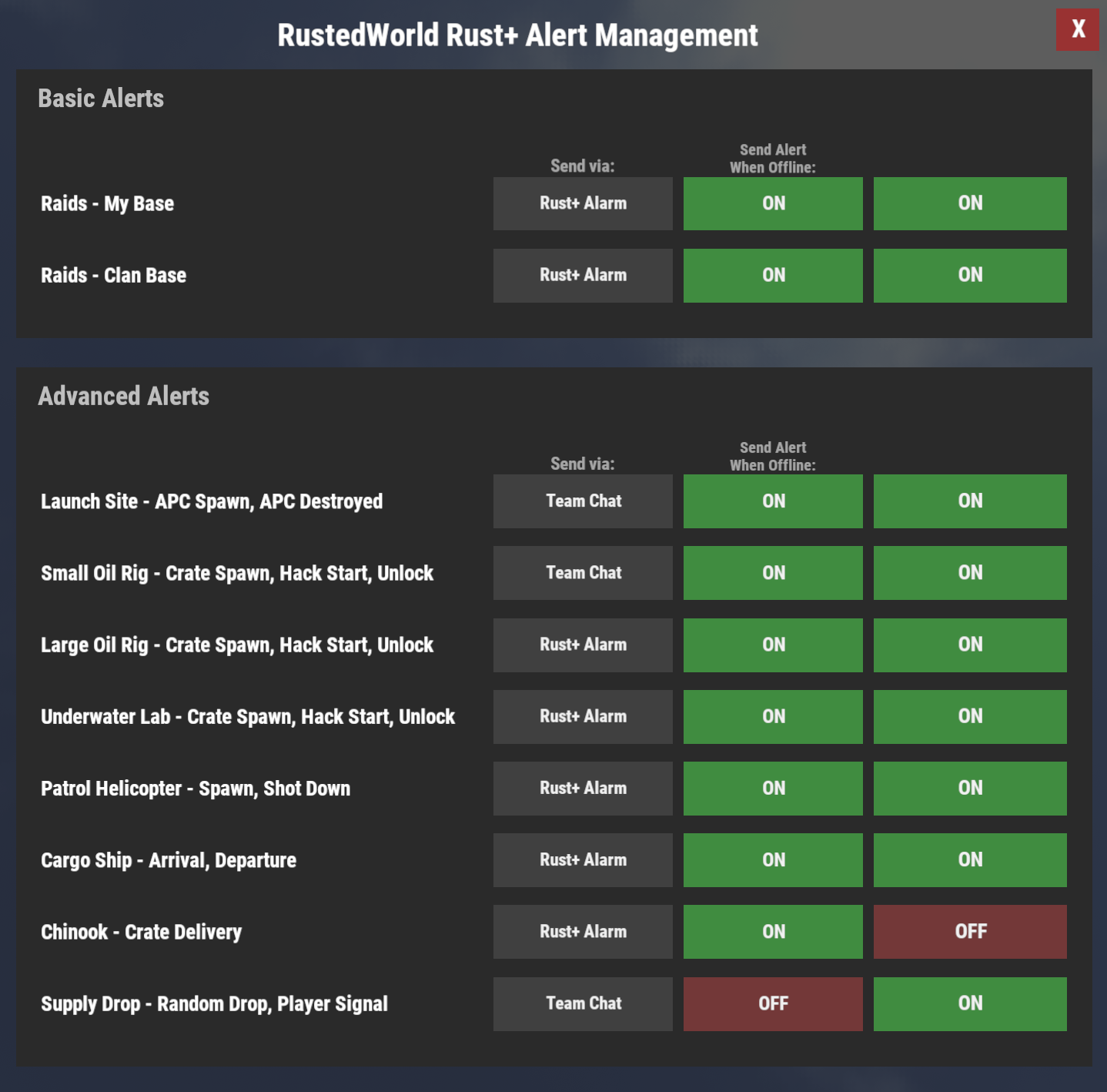Click 'Send Alert When Offline:' header in Advanced Alerts

click(x=773, y=457)
